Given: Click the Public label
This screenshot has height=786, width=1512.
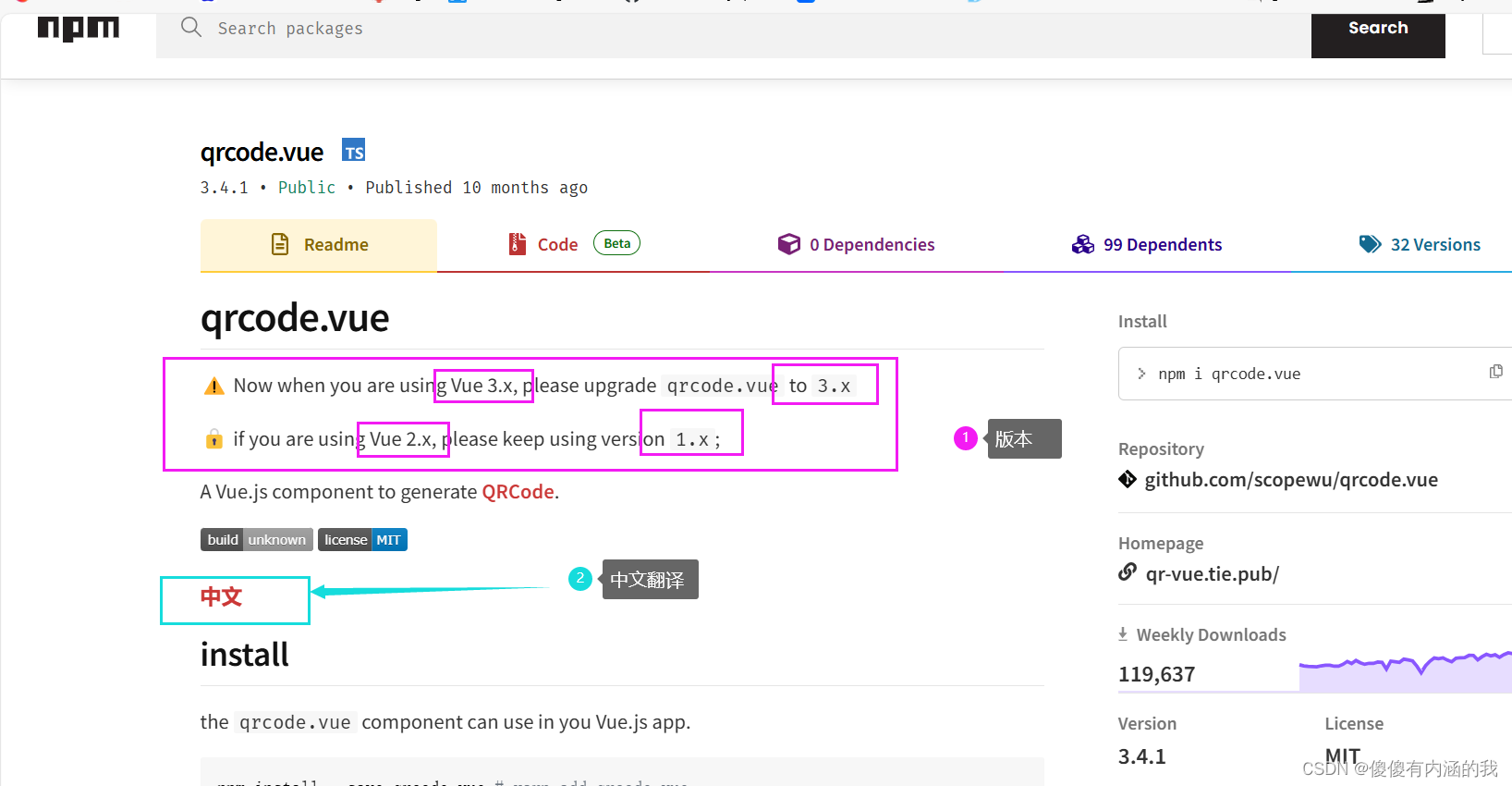Looking at the screenshot, I should pos(307,188).
